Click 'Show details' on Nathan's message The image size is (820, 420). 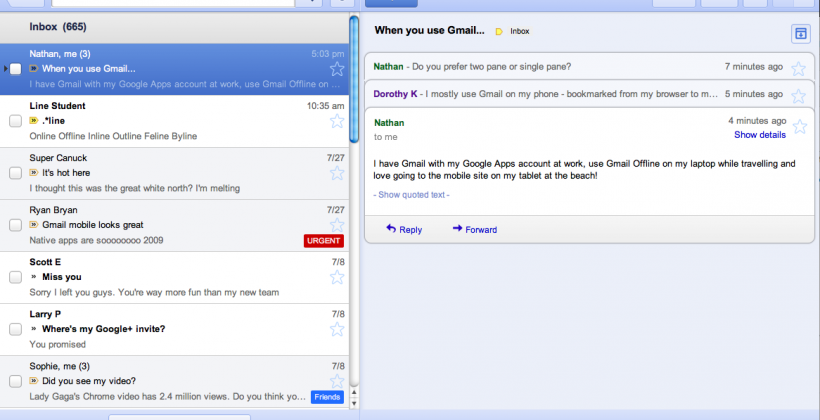[760, 135]
